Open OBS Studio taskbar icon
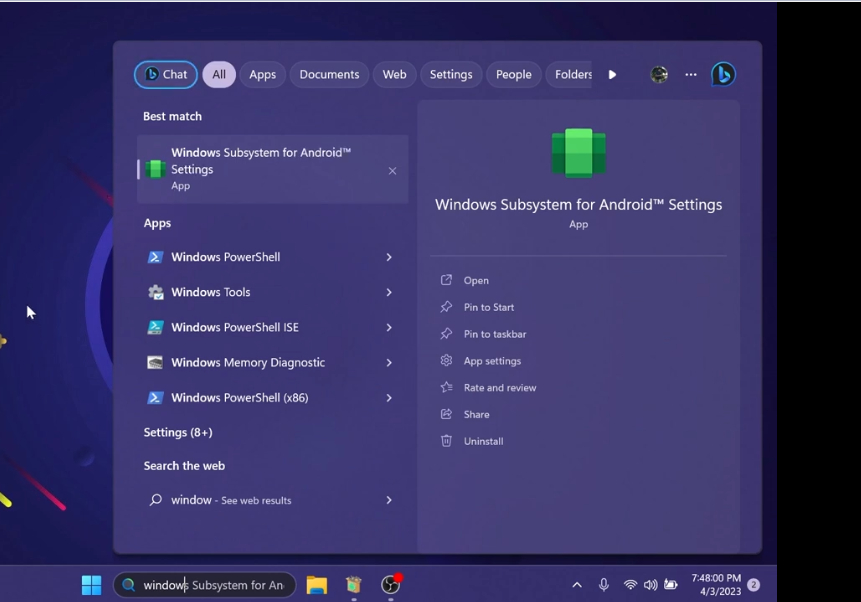 pyautogui.click(x=391, y=584)
